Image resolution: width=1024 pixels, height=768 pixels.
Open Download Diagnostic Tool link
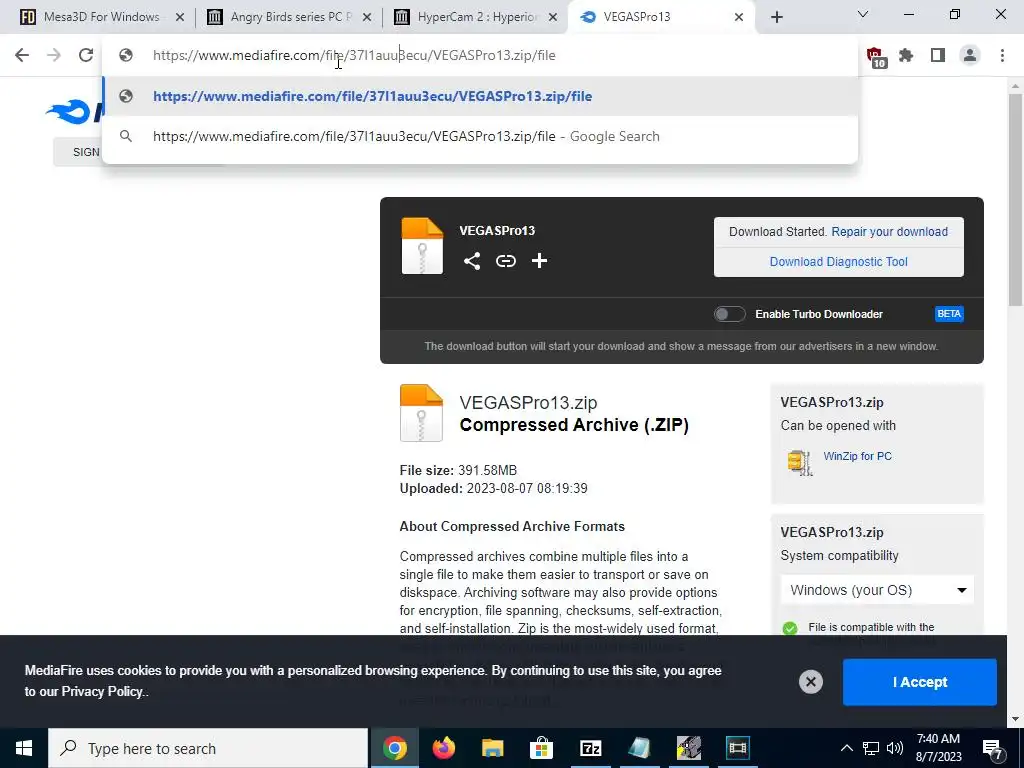(x=839, y=262)
